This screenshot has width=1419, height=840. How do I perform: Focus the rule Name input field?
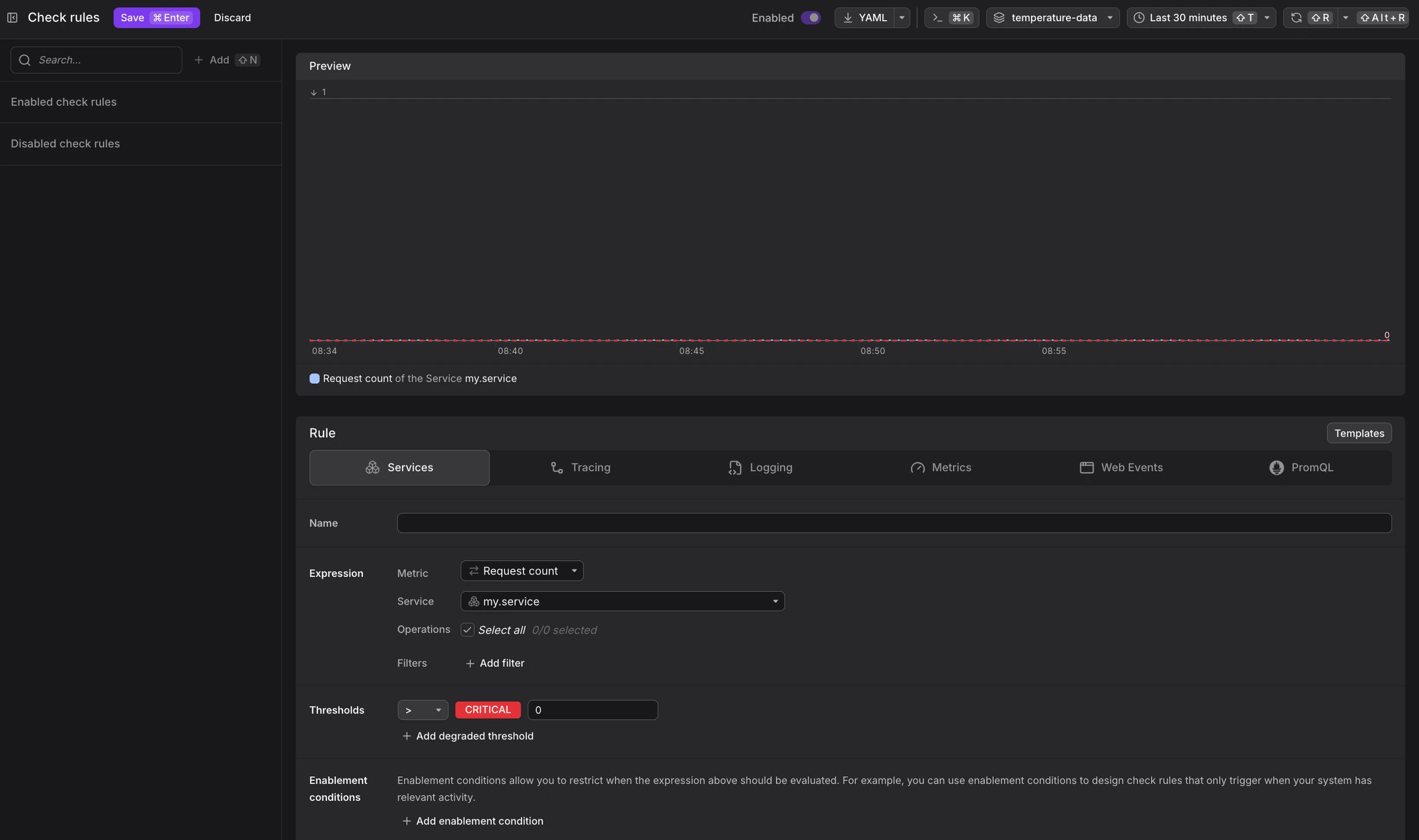click(895, 523)
